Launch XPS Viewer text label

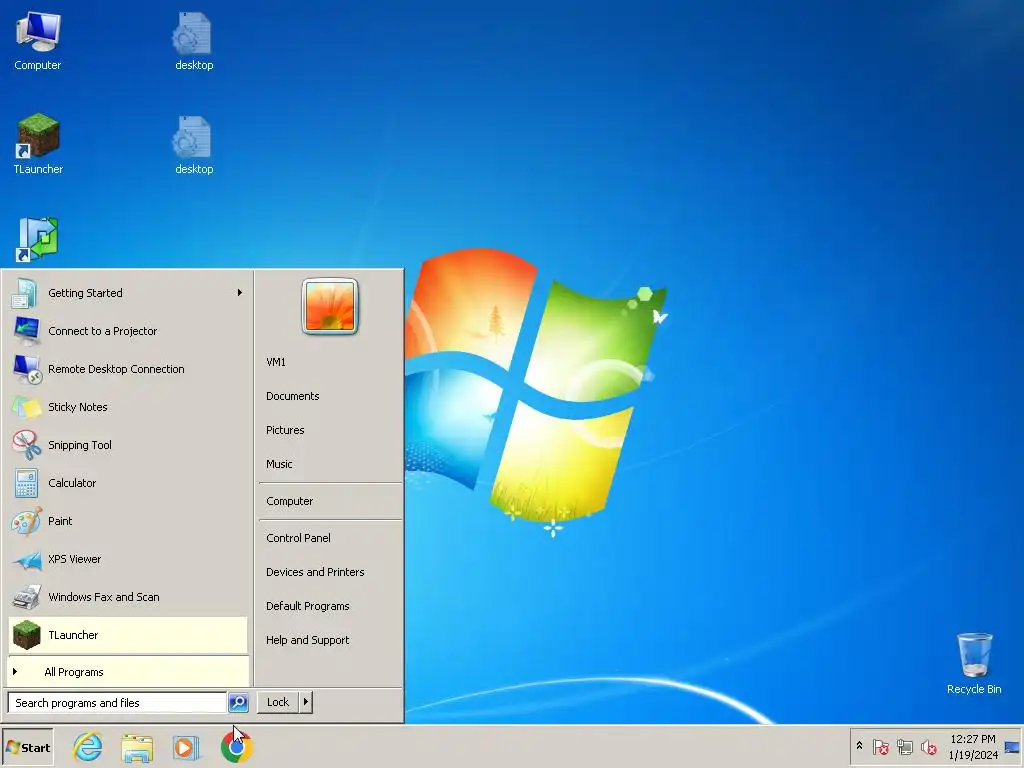[74, 559]
